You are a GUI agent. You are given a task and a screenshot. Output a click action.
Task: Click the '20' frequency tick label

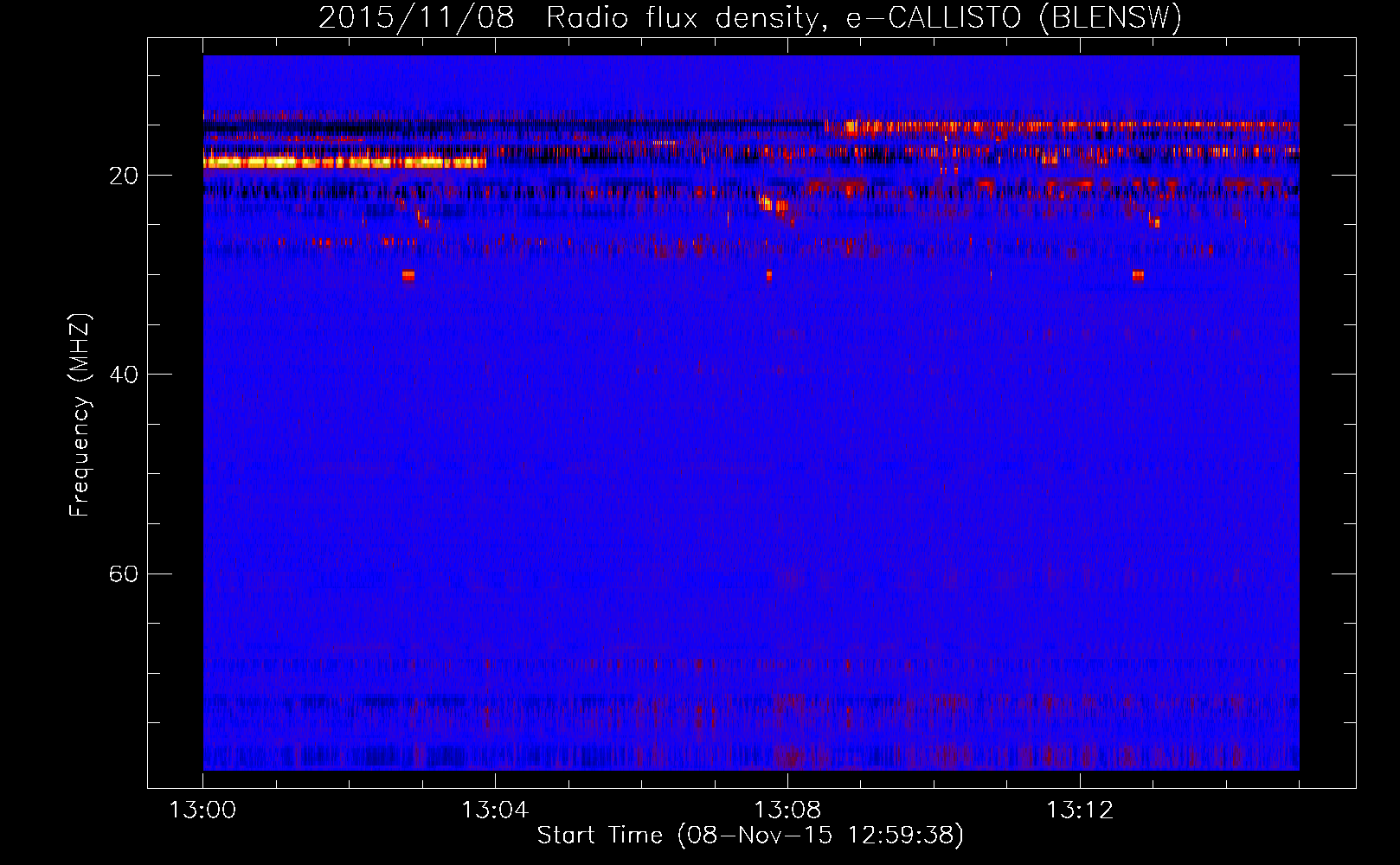[x=123, y=176]
